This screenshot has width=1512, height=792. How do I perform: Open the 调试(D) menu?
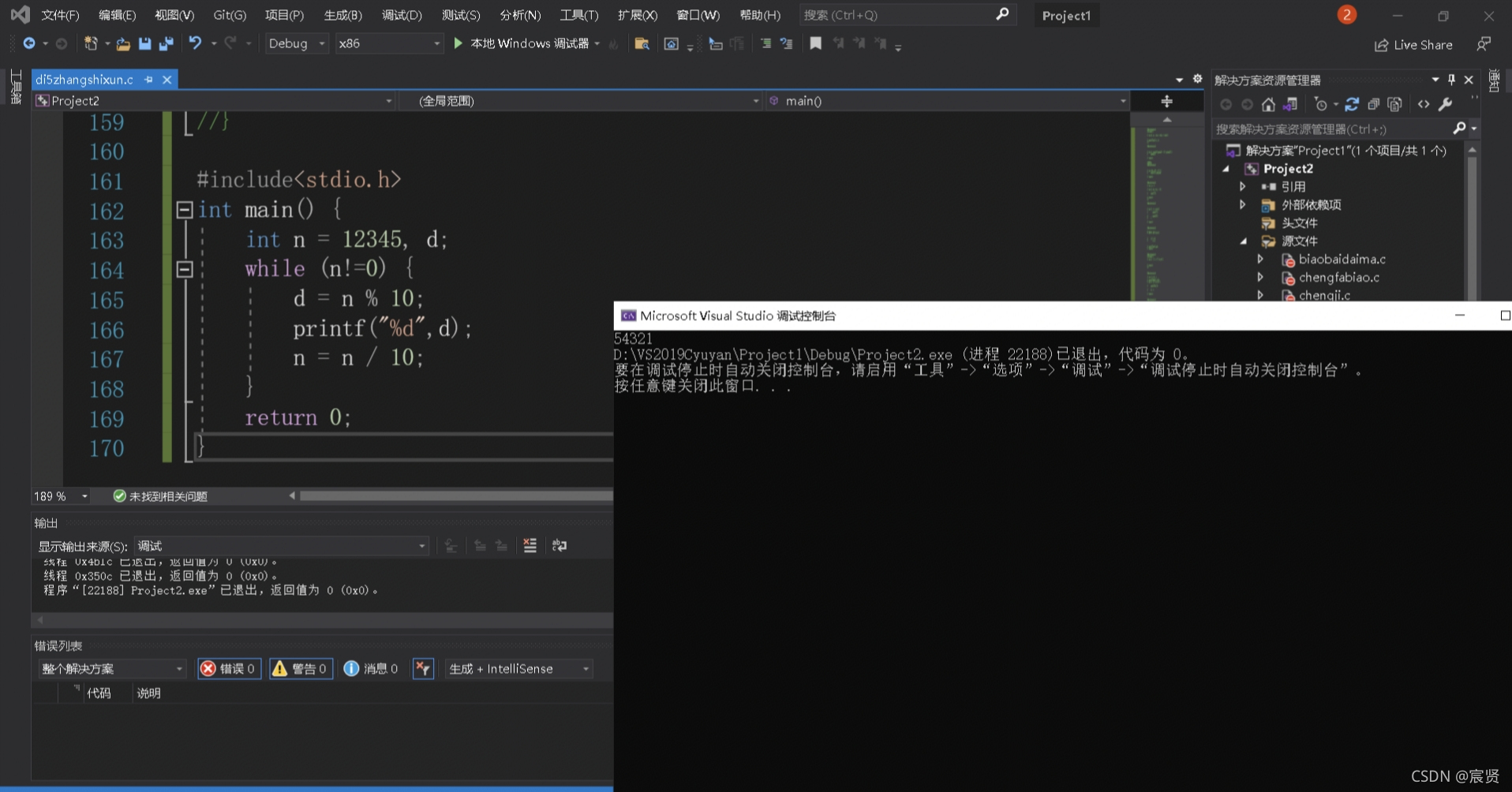(x=402, y=15)
